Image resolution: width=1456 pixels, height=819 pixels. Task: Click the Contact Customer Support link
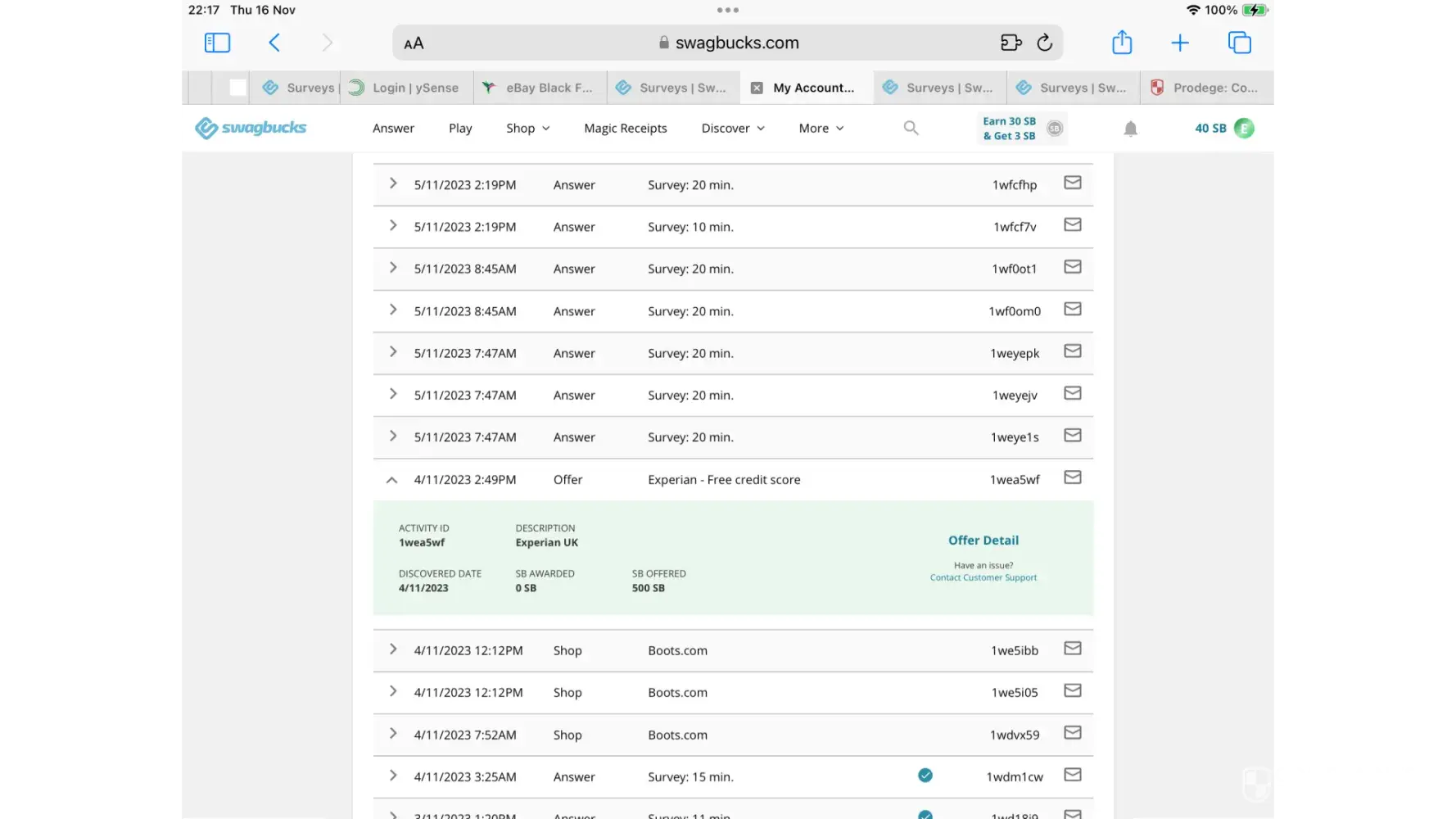click(x=983, y=577)
